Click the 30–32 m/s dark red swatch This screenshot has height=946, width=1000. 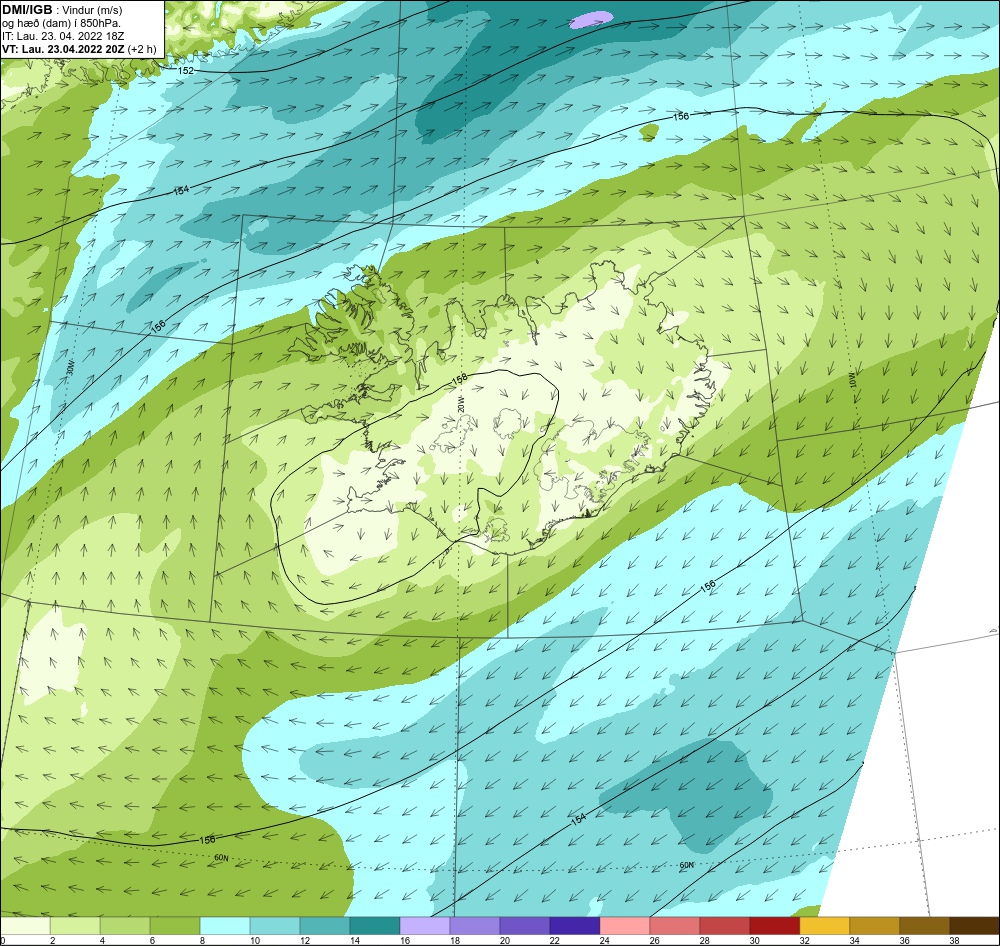[774, 926]
